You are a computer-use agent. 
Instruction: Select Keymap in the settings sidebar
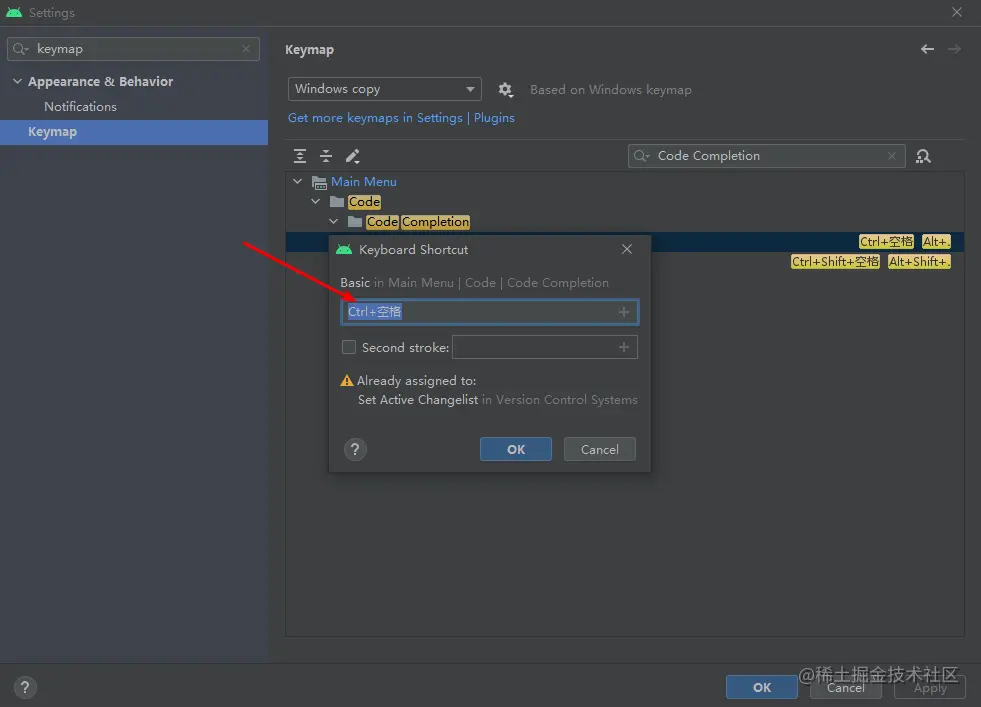[134, 132]
